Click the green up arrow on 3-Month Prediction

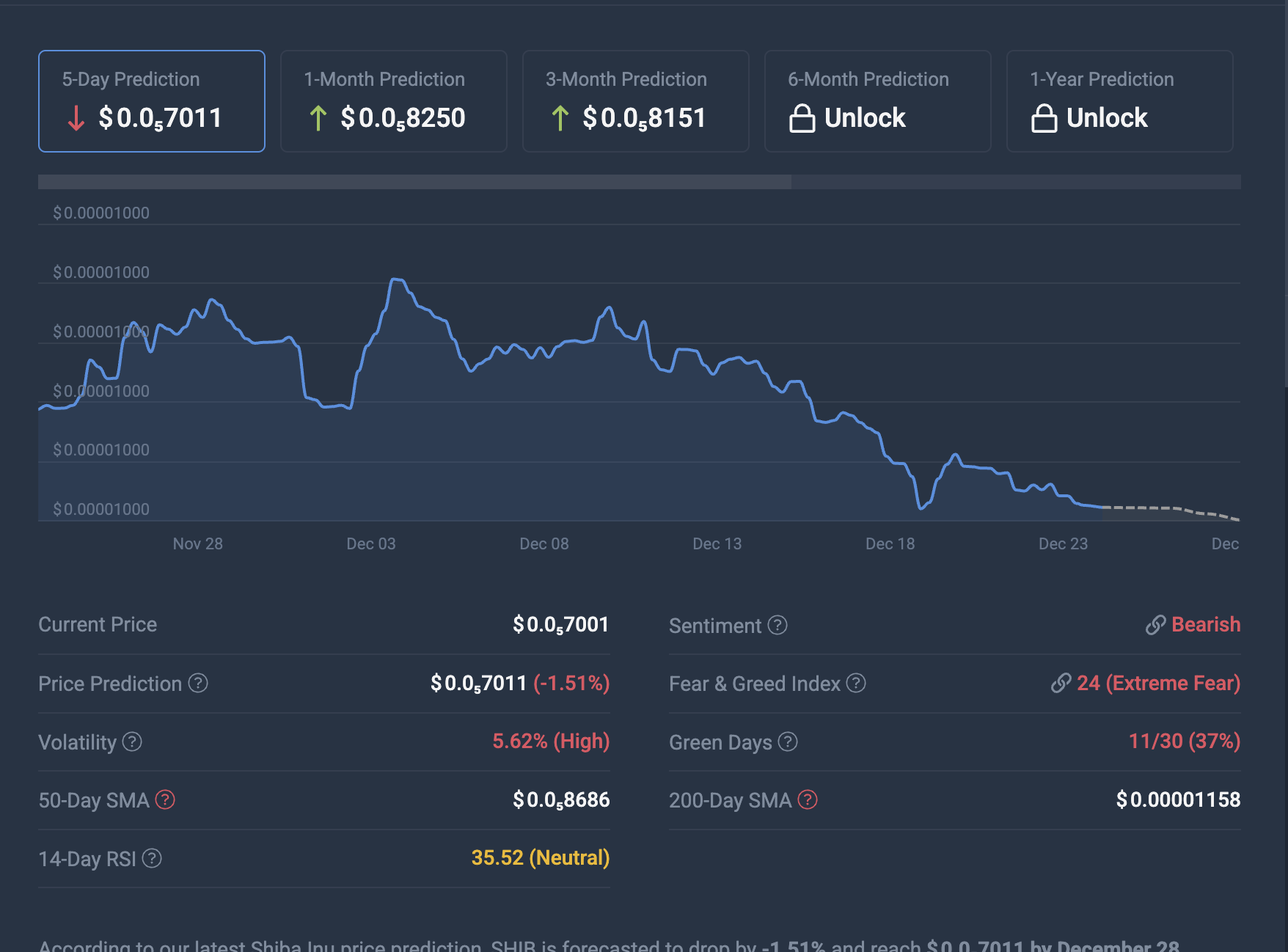(x=560, y=117)
